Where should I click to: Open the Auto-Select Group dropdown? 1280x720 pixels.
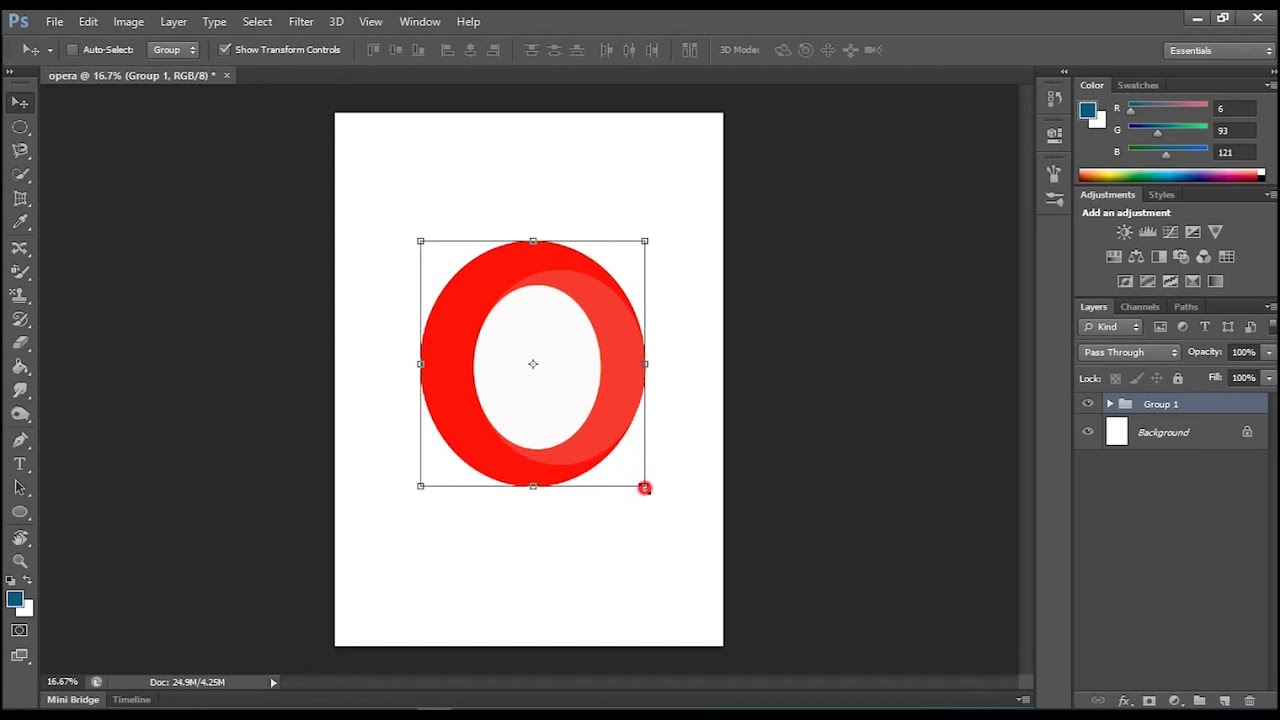[x=173, y=50]
